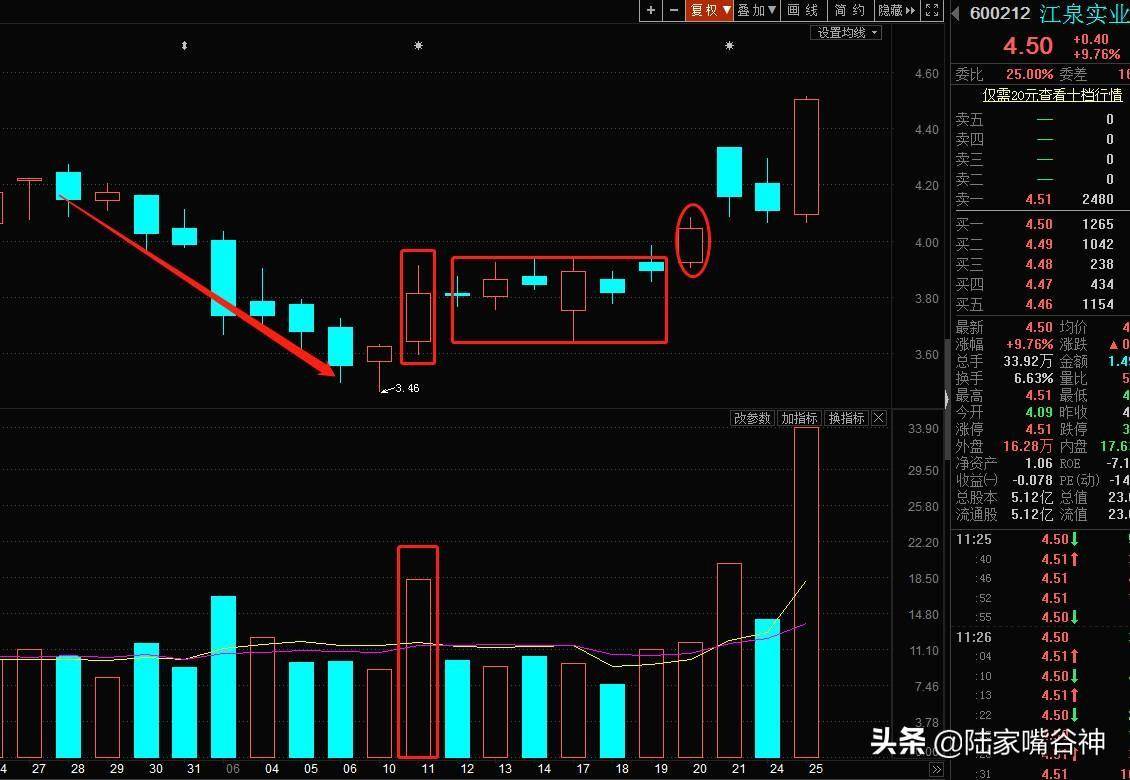This screenshot has width=1130, height=780.
Task: Click the double-arrow scroll icon at chart bottom right
Action: (936, 769)
